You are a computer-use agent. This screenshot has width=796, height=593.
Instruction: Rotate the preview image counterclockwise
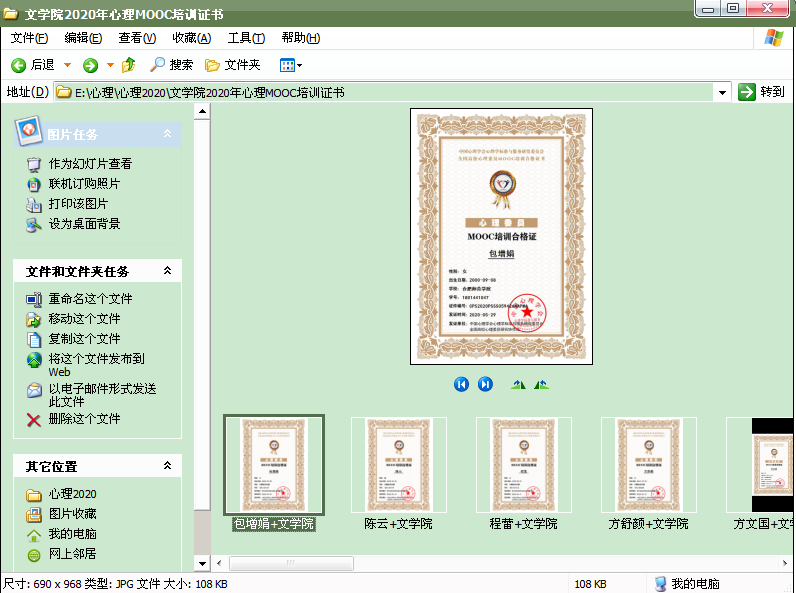click(x=541, y=384)
